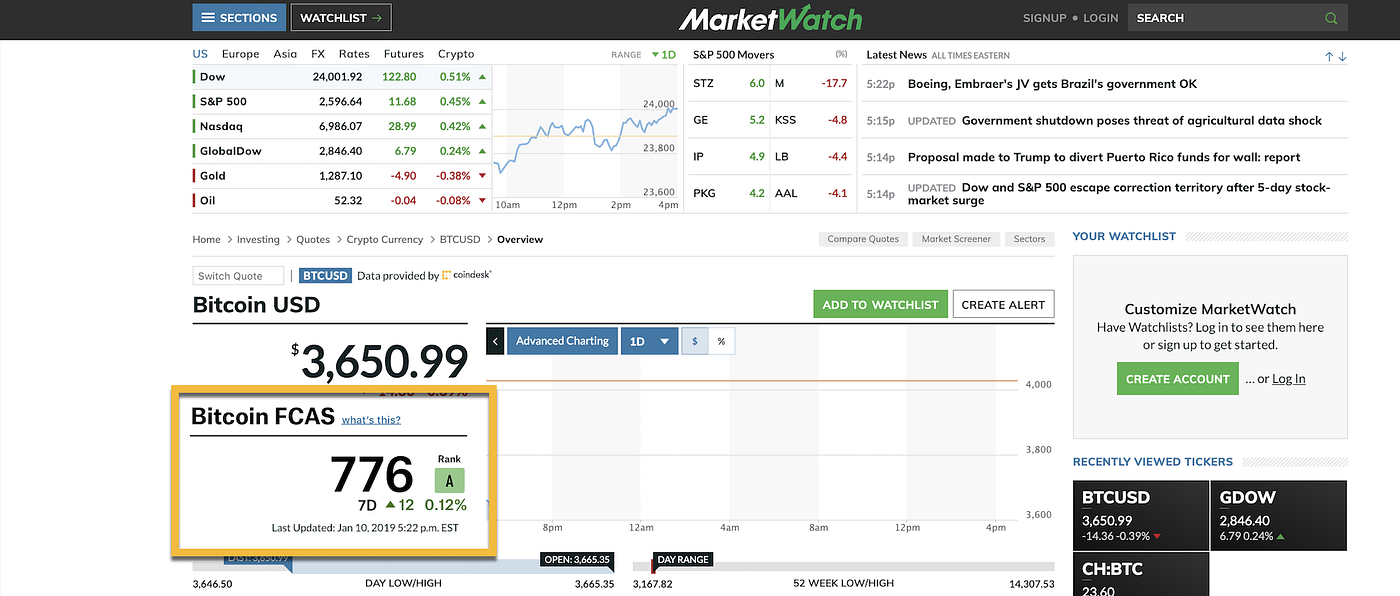Click the GlobalDow index row
The width and height of the screenshot is (1400, 596).
[341, 151]
